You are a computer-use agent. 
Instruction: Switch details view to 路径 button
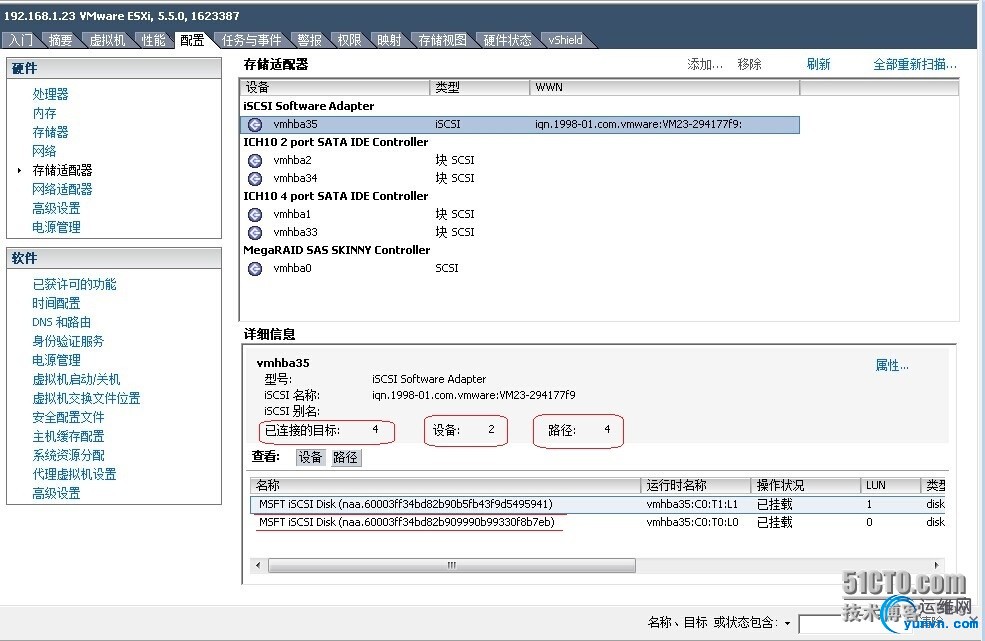point(345,457)
